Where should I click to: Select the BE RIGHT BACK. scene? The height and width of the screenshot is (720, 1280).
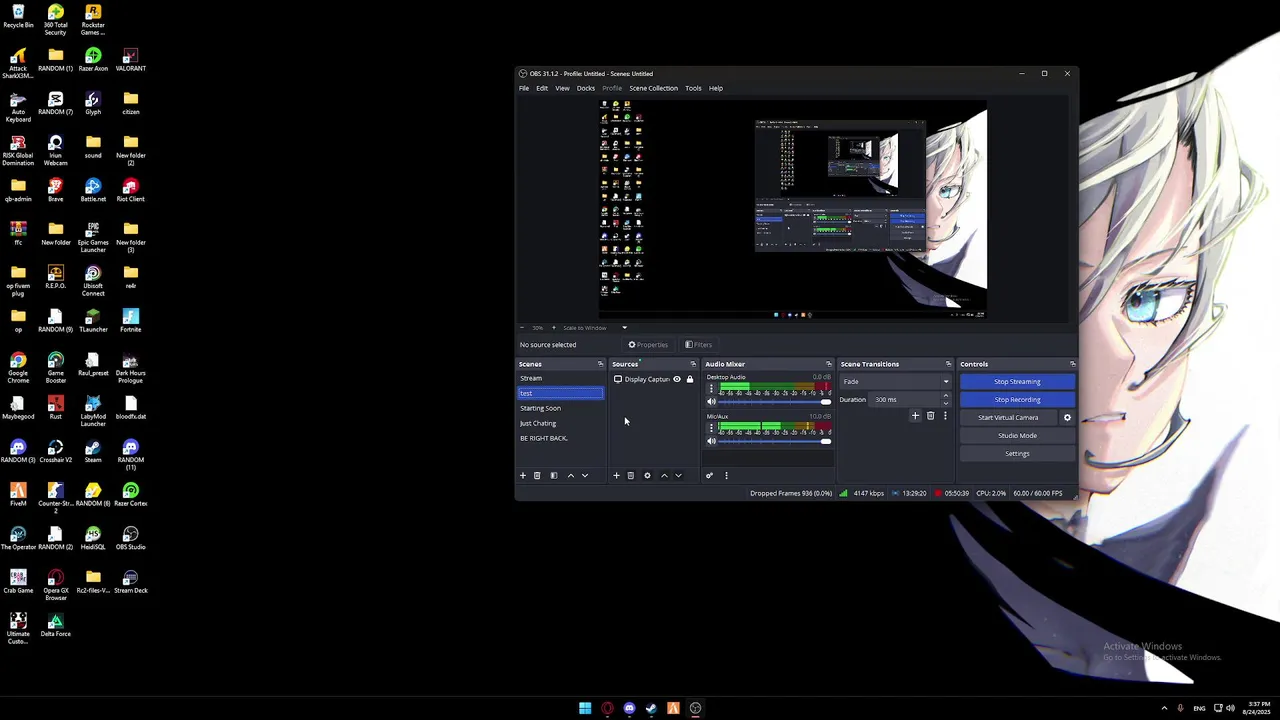560,438
